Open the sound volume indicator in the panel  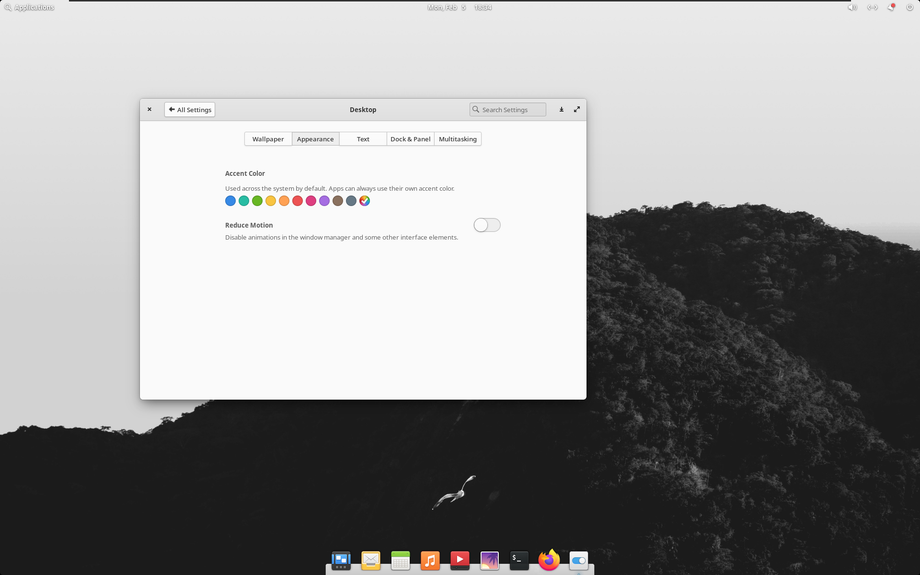pyautogui.click(x=853, y=8)
